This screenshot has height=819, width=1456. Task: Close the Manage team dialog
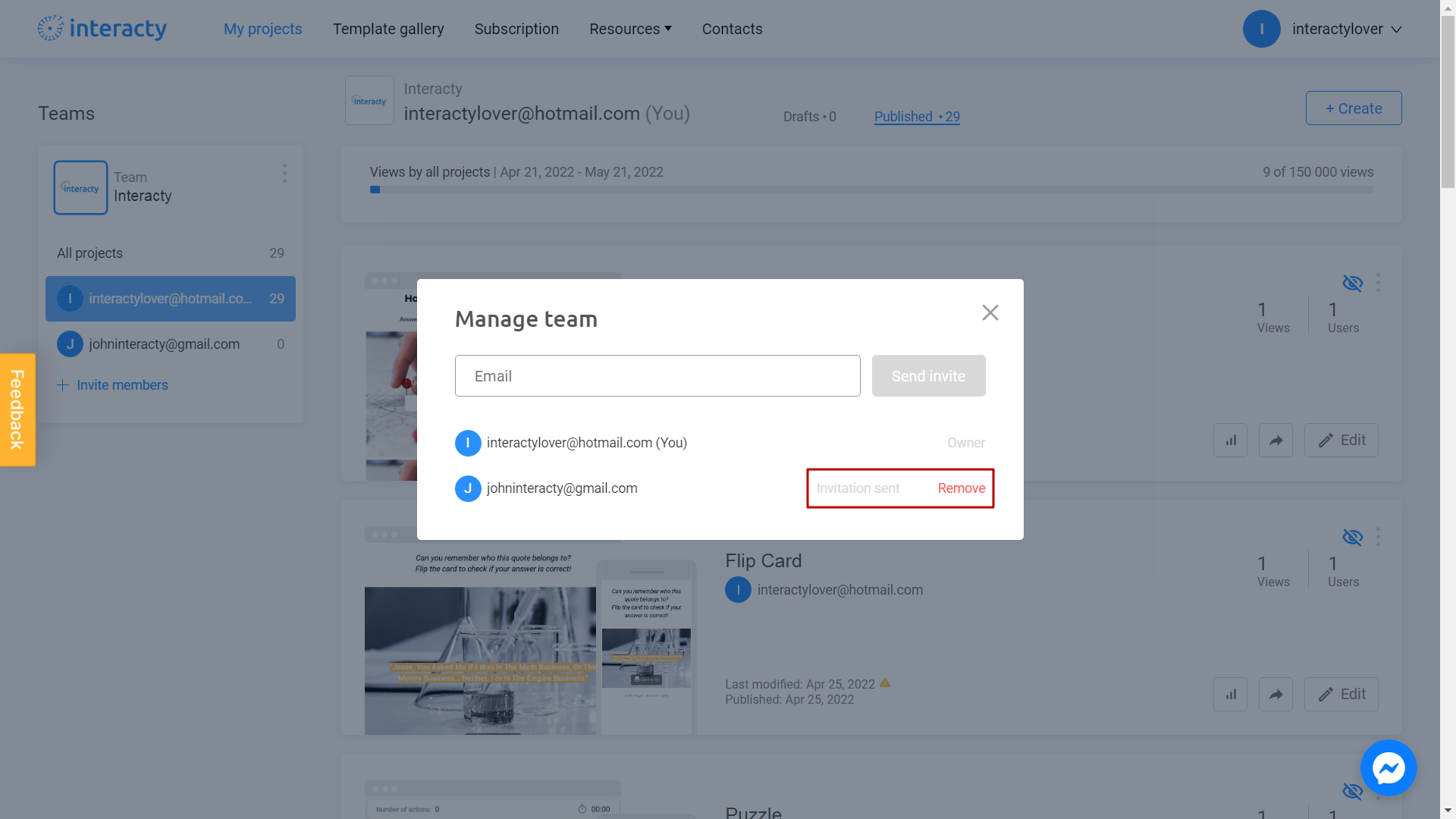[x=990, y=312]
